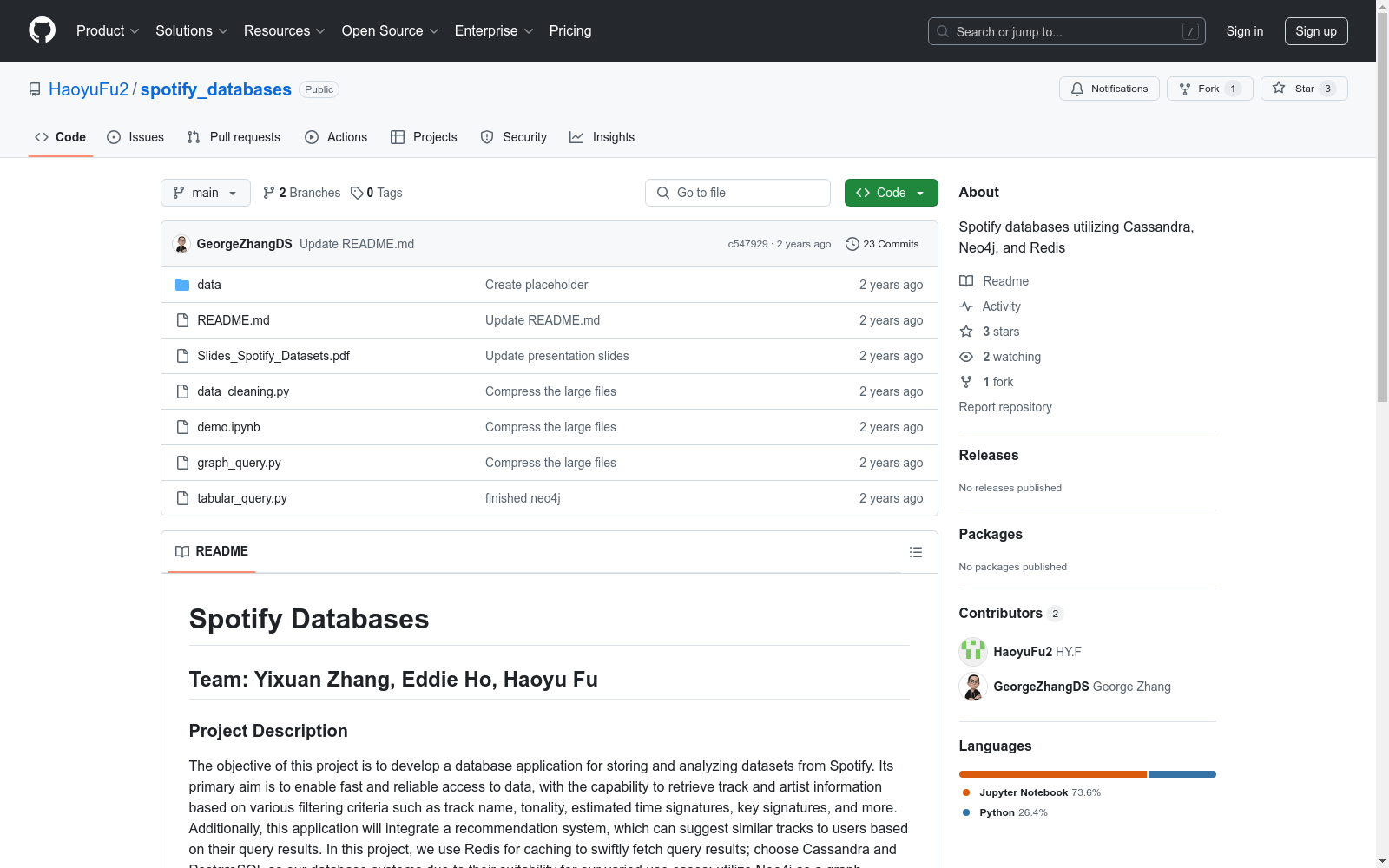1389x868 pixels.
Task: Open the Pricing menu item
Action: coord(569,30)
